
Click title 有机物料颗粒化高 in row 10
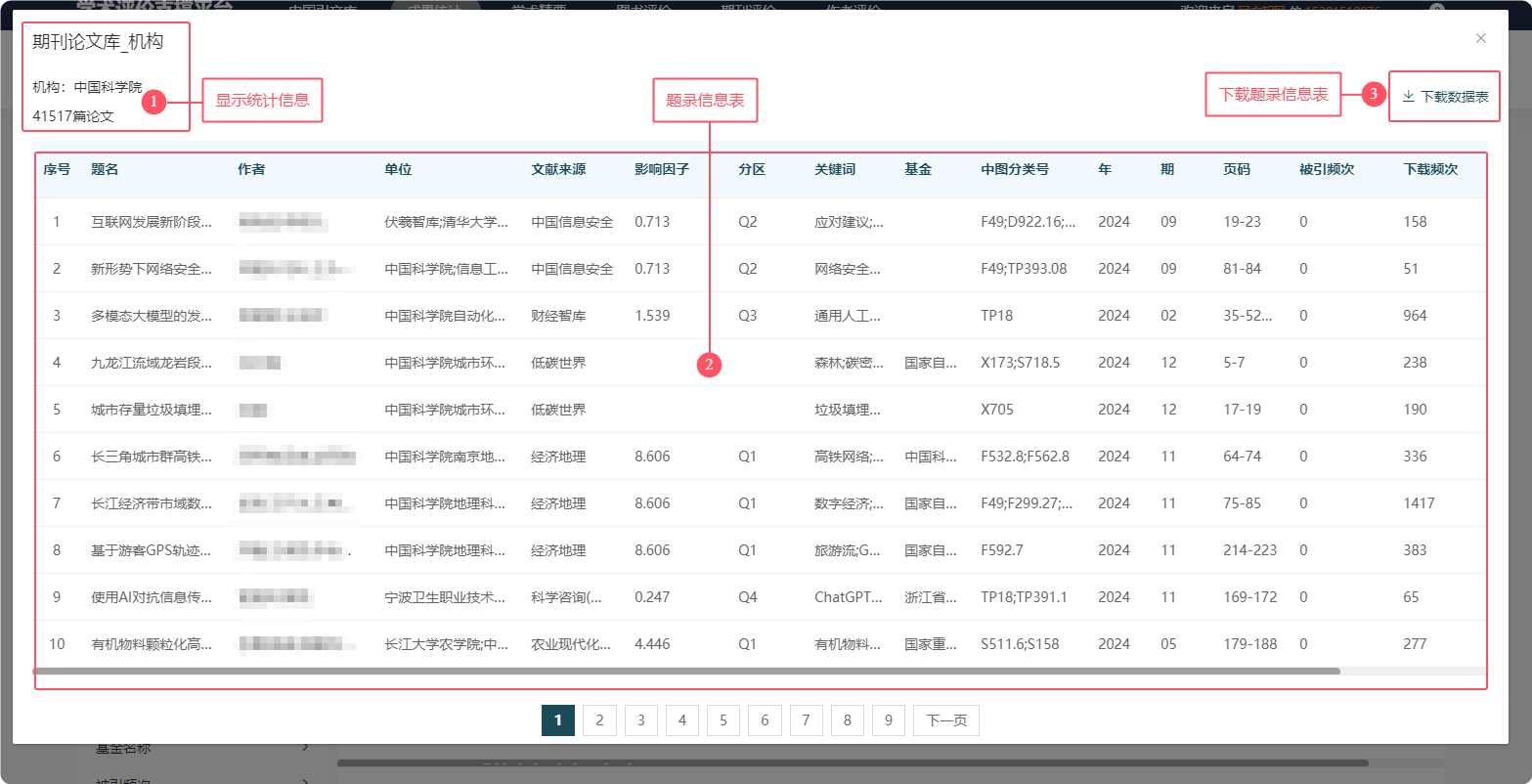[152, 644]
